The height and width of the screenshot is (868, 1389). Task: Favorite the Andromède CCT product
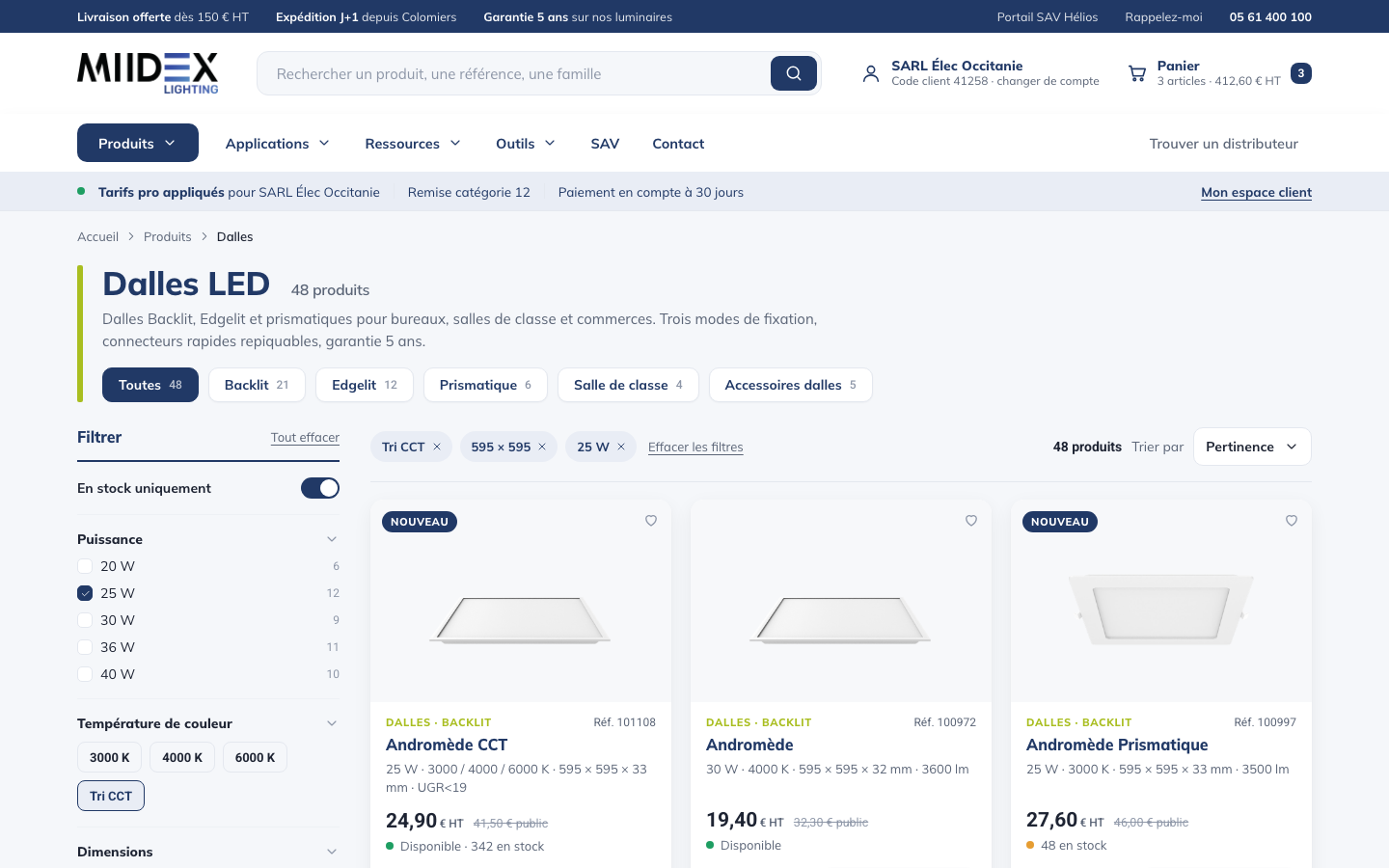click(x=651, y=521)
